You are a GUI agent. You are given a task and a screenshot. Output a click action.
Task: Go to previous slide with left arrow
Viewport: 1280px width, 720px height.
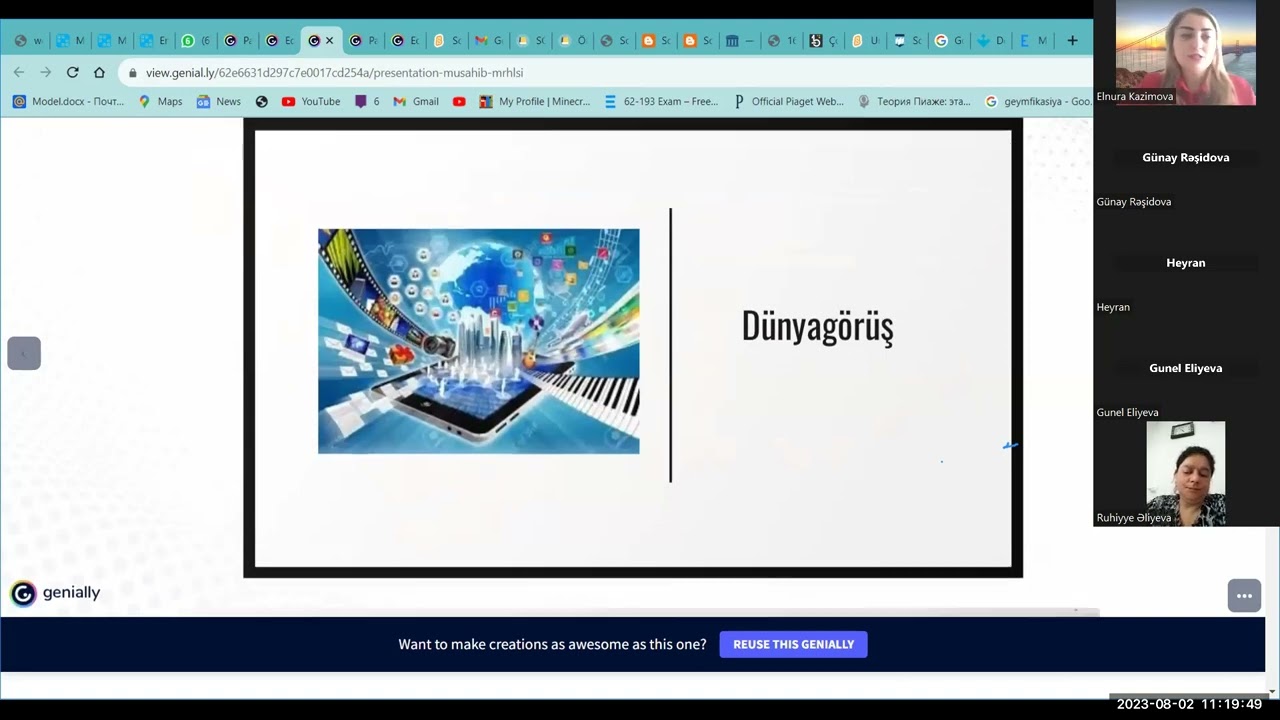pyautogui.click(x=24, y=353)
